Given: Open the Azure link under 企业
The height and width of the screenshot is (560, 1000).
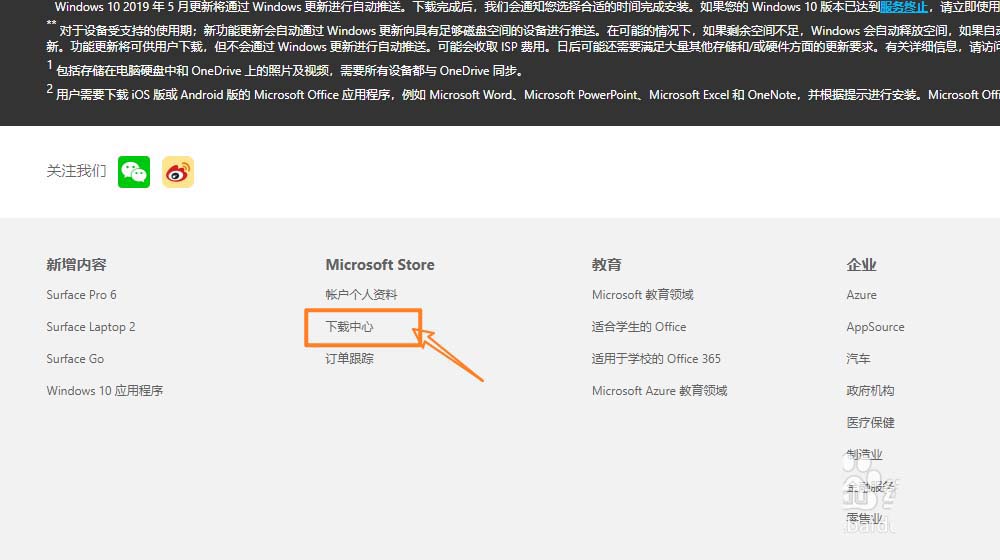Looking at the screenshot, I should pos(861,295).
